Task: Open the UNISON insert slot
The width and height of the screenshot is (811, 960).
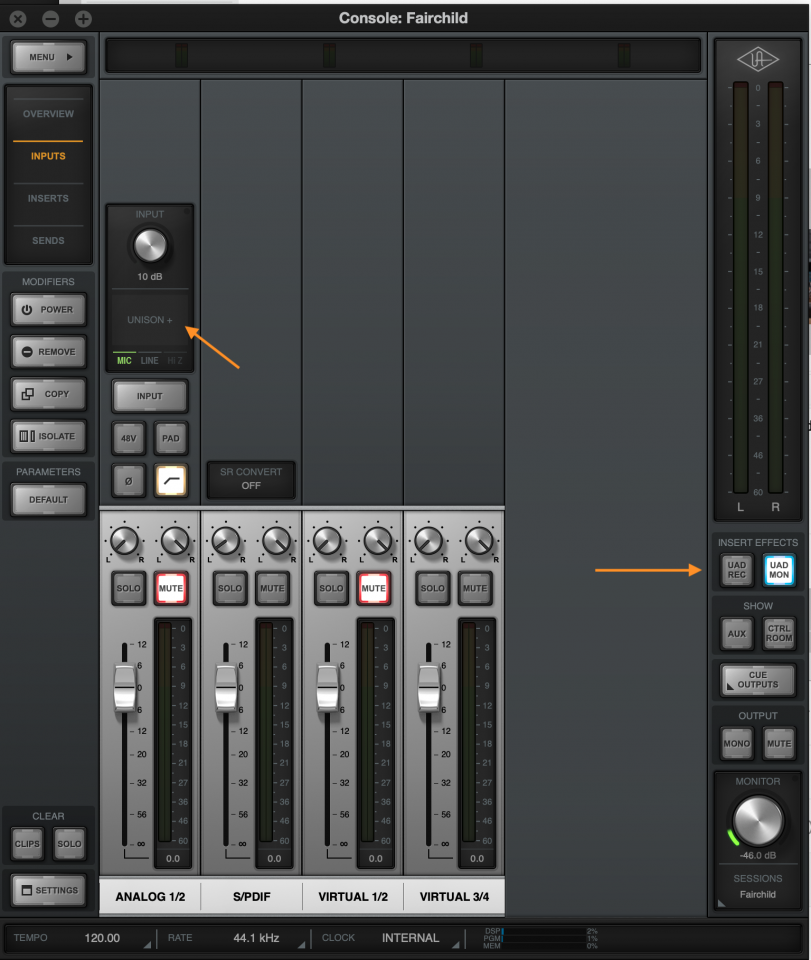Action: [150, 320]
